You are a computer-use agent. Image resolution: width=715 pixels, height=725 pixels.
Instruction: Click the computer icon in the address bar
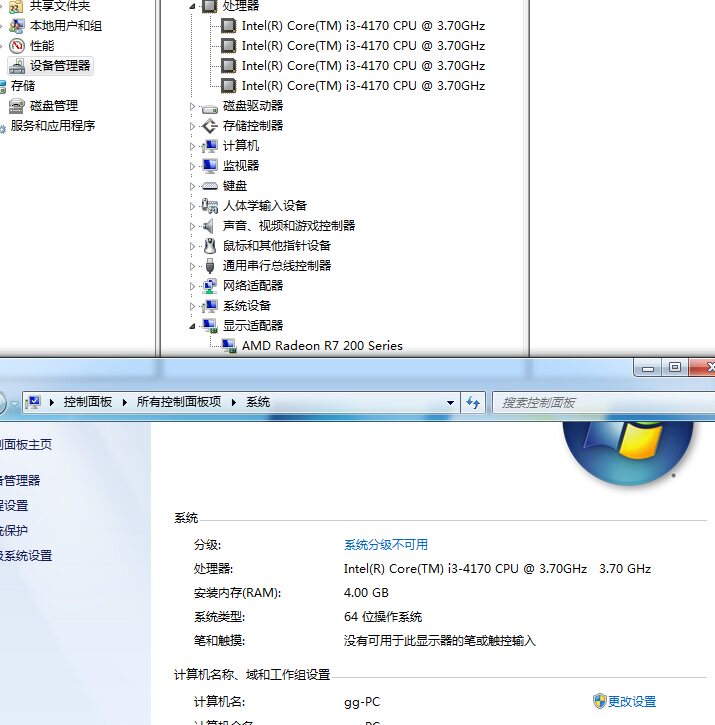click(x=33, y=402)
